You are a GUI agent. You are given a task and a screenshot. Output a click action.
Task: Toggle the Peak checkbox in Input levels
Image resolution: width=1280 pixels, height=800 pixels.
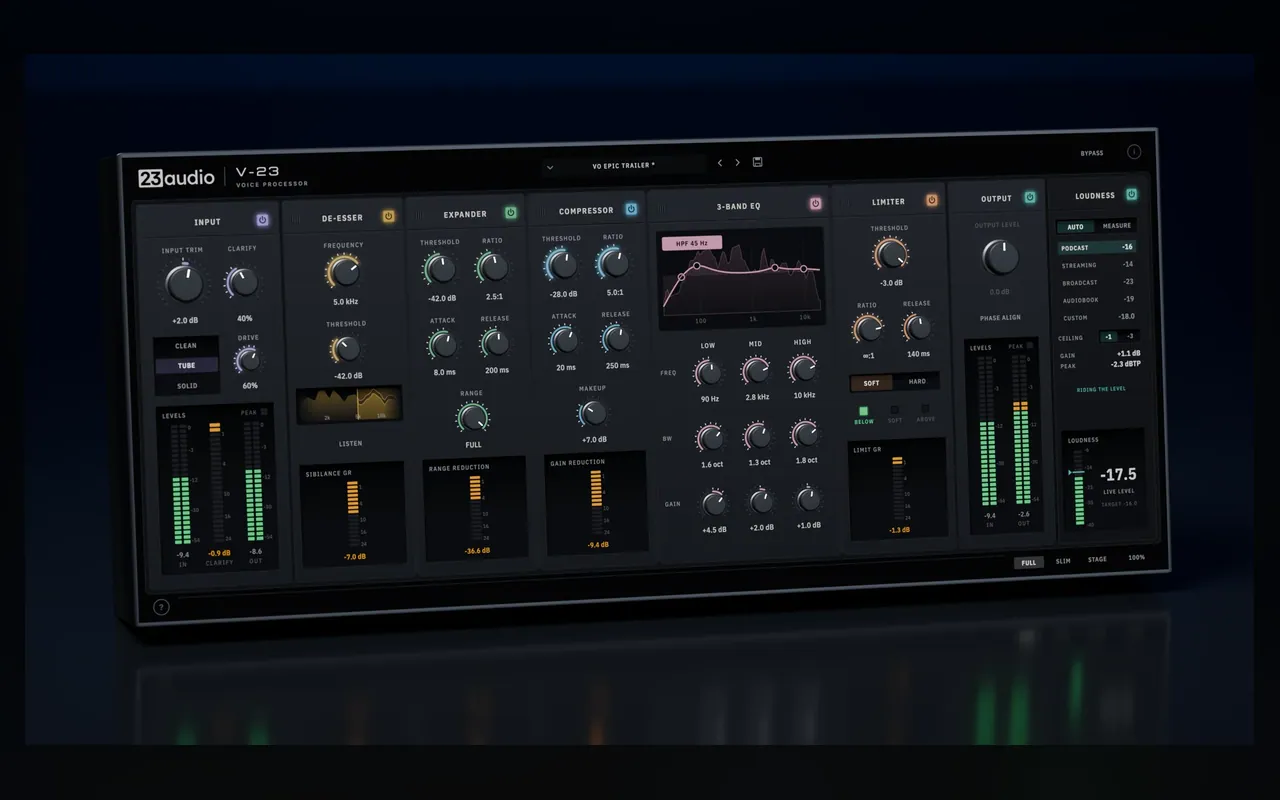pyautogui.click(x=264, y=412)
